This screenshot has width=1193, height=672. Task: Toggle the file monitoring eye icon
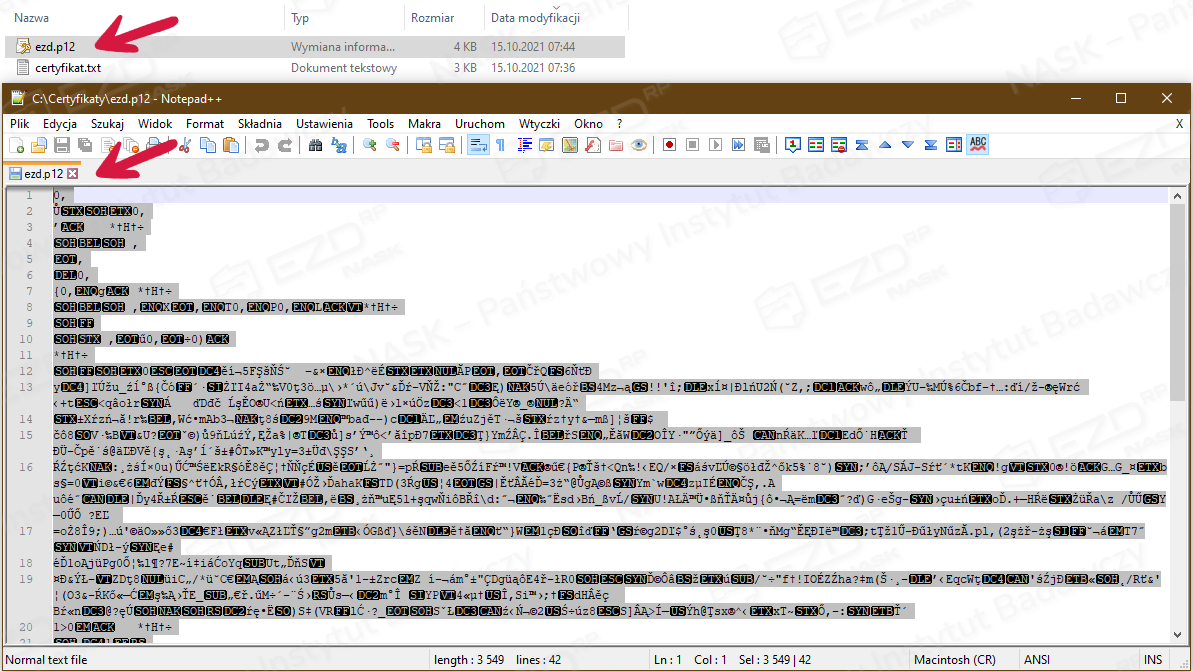pyautogui.click(x=638, y=146)
